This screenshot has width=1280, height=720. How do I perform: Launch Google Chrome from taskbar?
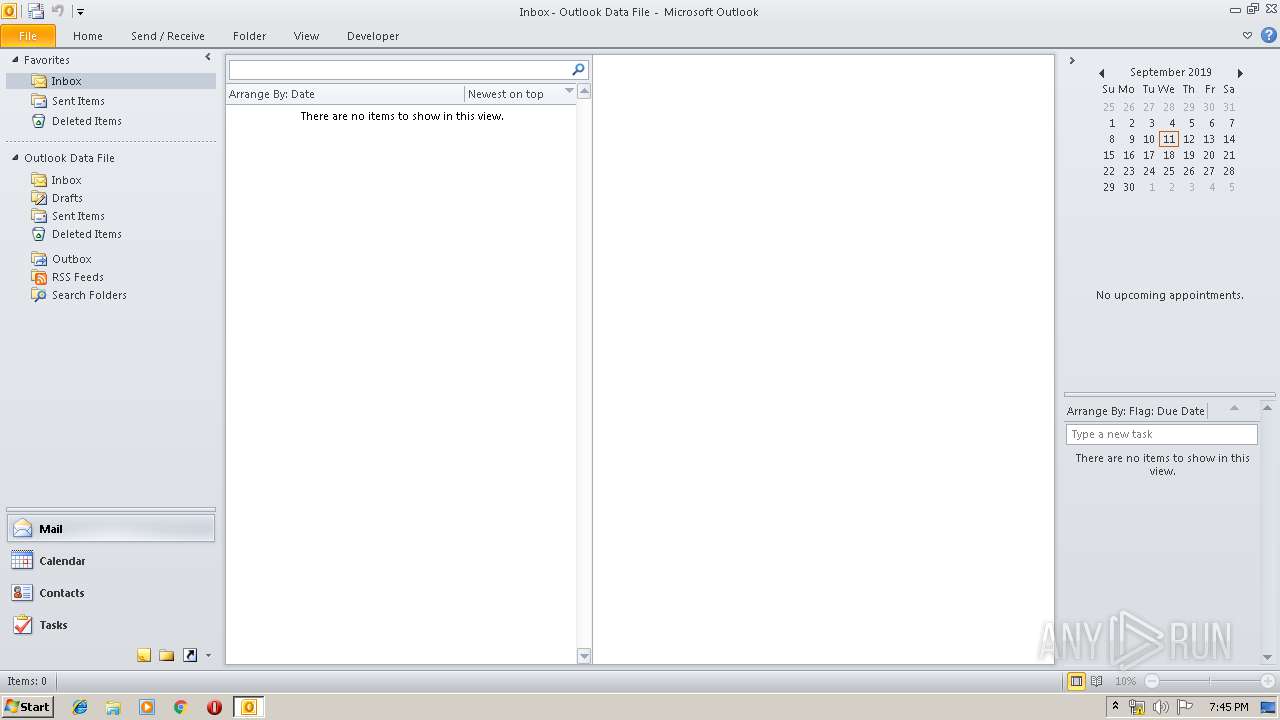[x=181, y=707]
